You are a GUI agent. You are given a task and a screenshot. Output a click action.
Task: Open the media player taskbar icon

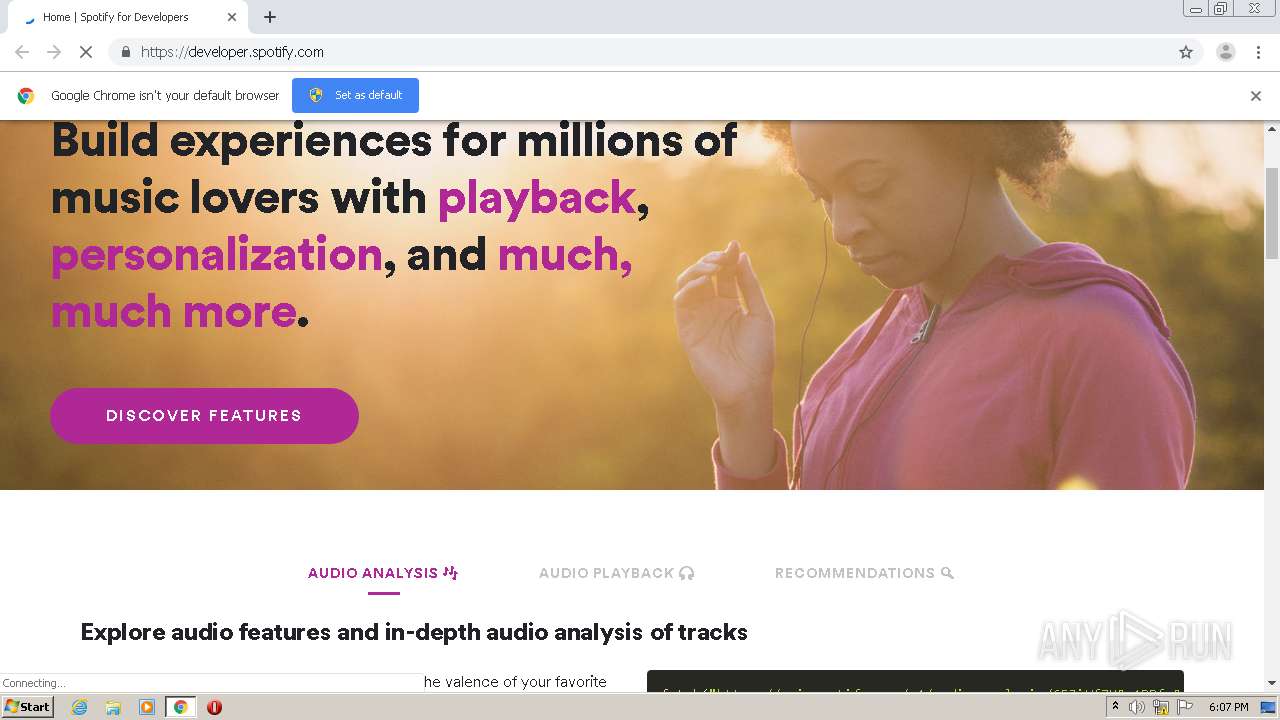pos(146,707)
